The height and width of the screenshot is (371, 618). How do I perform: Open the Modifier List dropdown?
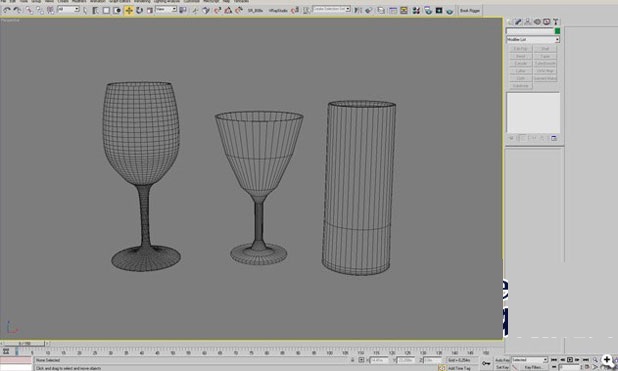pyautogui.click(x=533, y=39)
